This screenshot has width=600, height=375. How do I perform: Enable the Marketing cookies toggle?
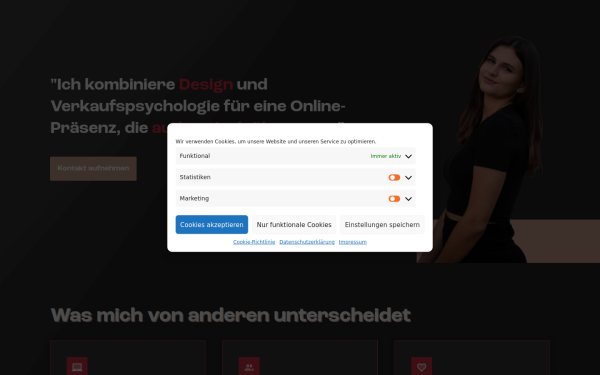tap(394, 199)
